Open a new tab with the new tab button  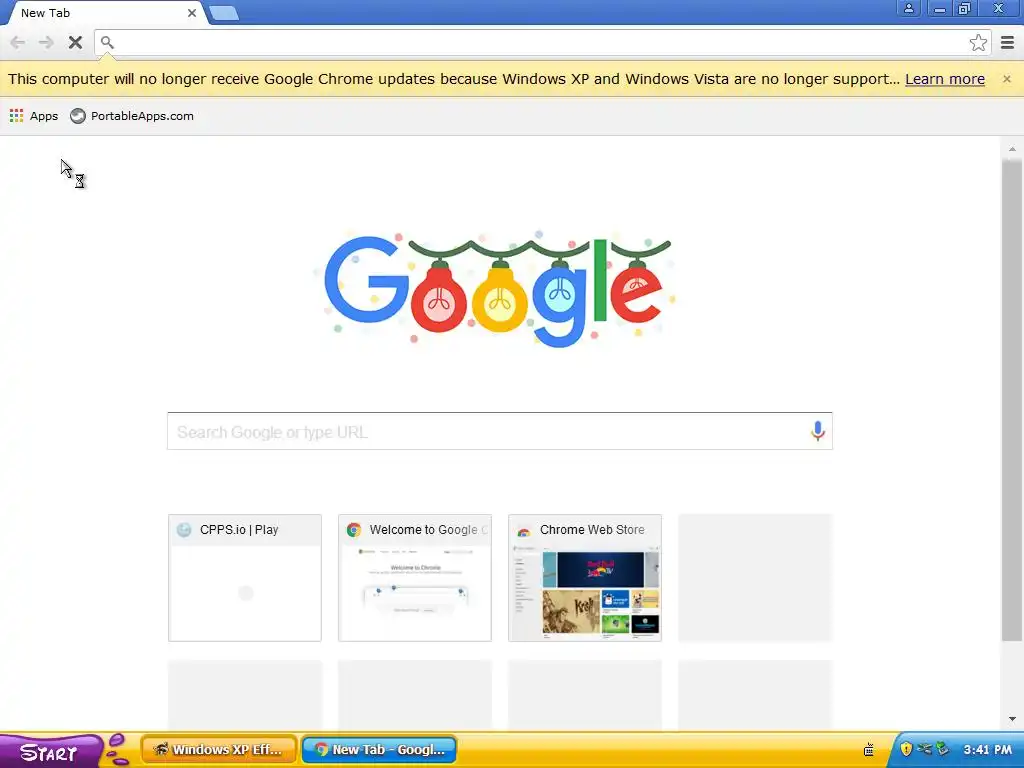tap(224, 13)
